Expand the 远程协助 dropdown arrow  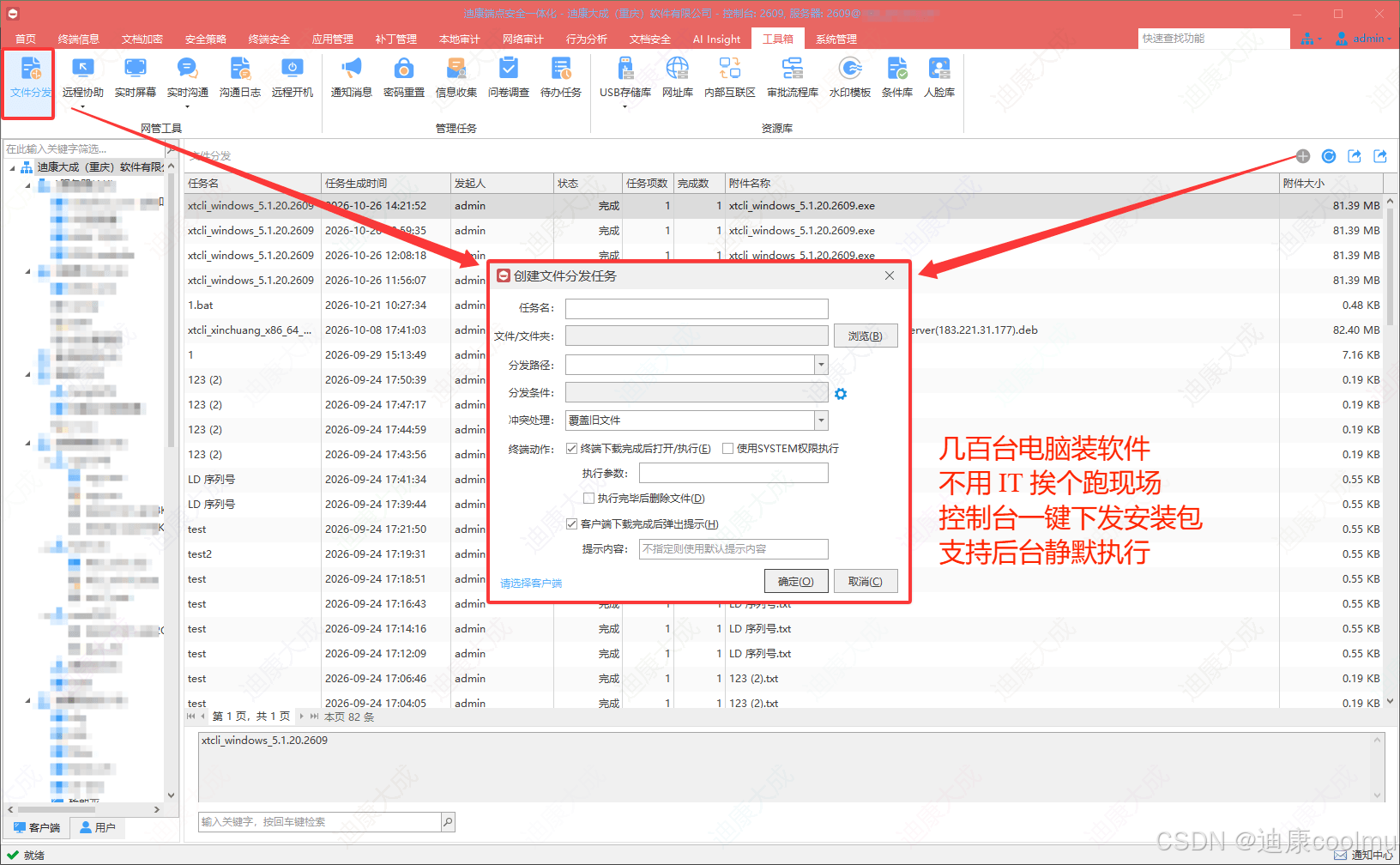(83, 107)
